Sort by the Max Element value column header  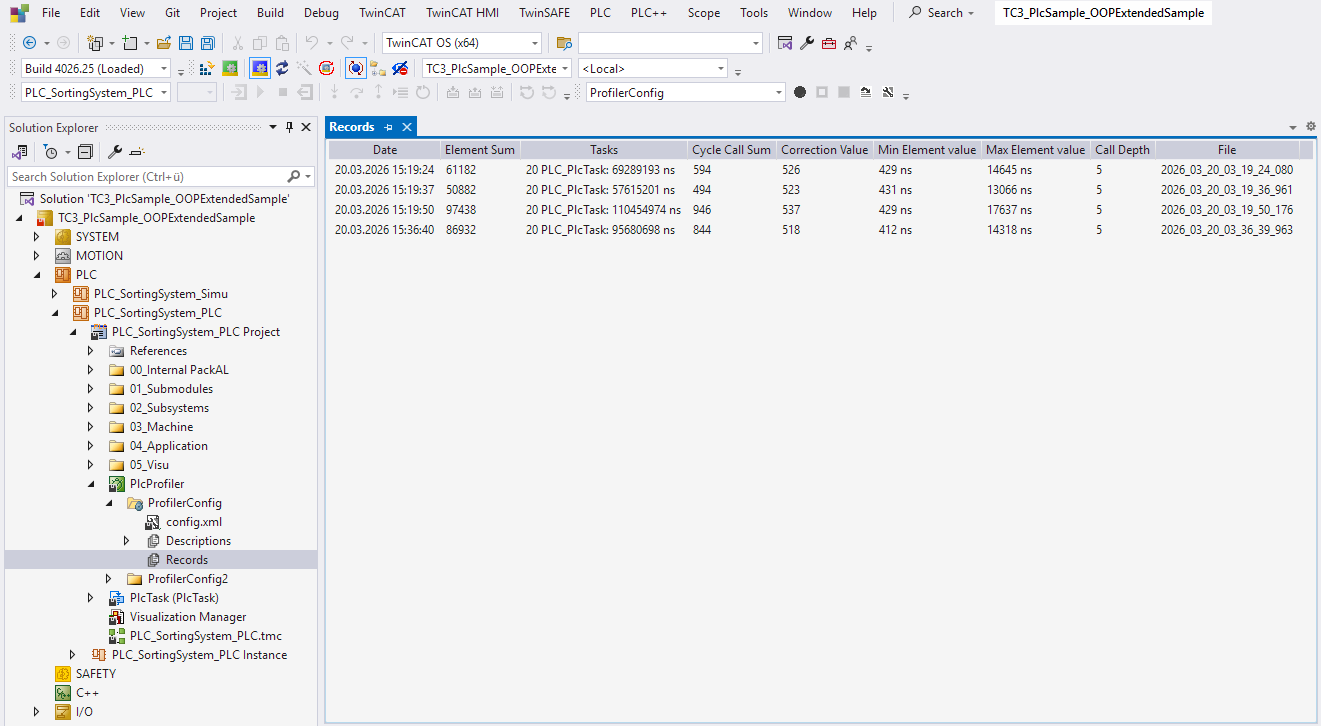coord(1035,150)
